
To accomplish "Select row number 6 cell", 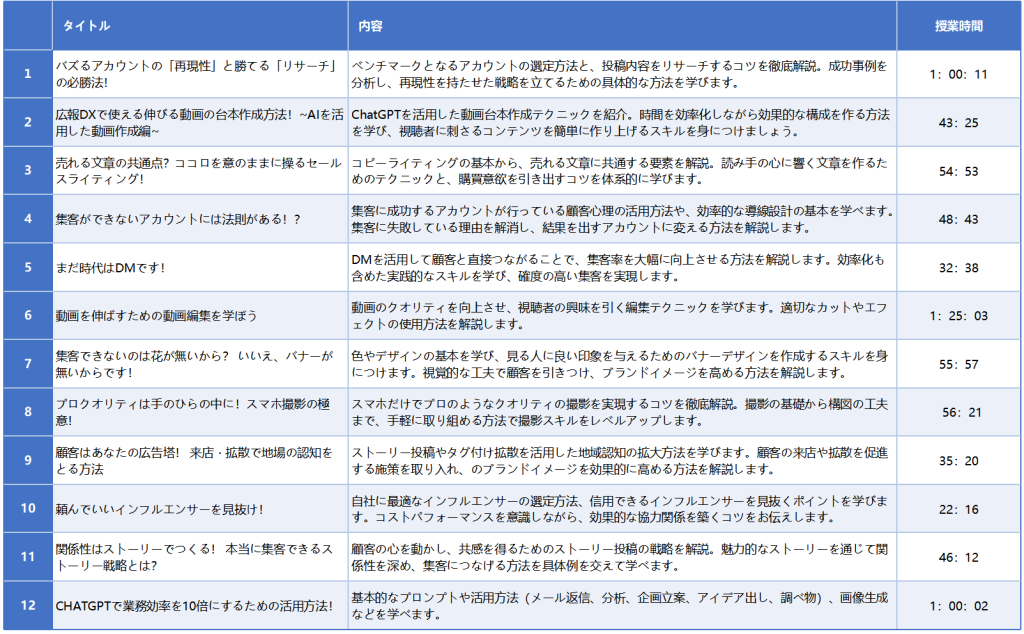I will (x=27, y=315).
